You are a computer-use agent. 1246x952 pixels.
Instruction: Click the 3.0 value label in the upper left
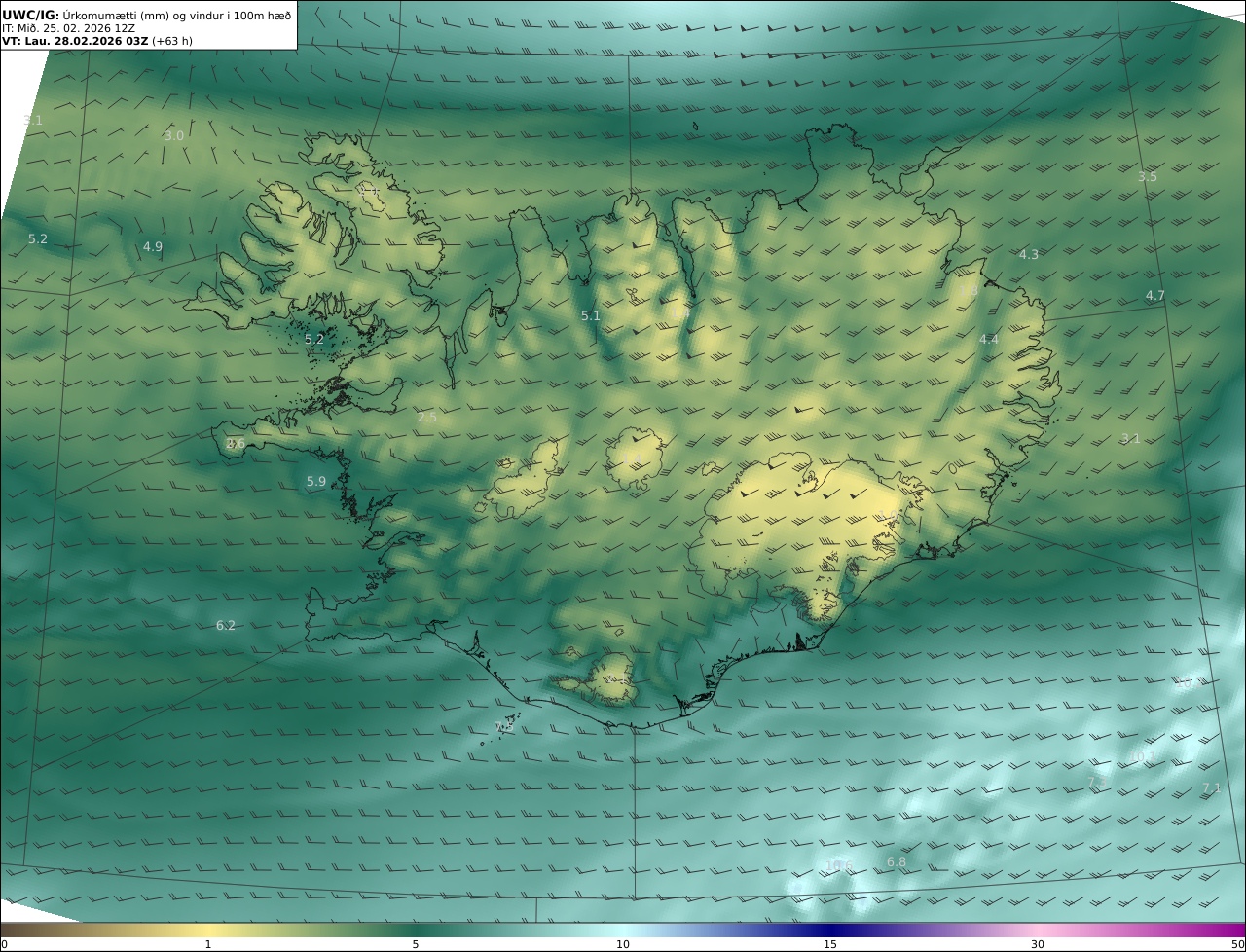point(174,136)
